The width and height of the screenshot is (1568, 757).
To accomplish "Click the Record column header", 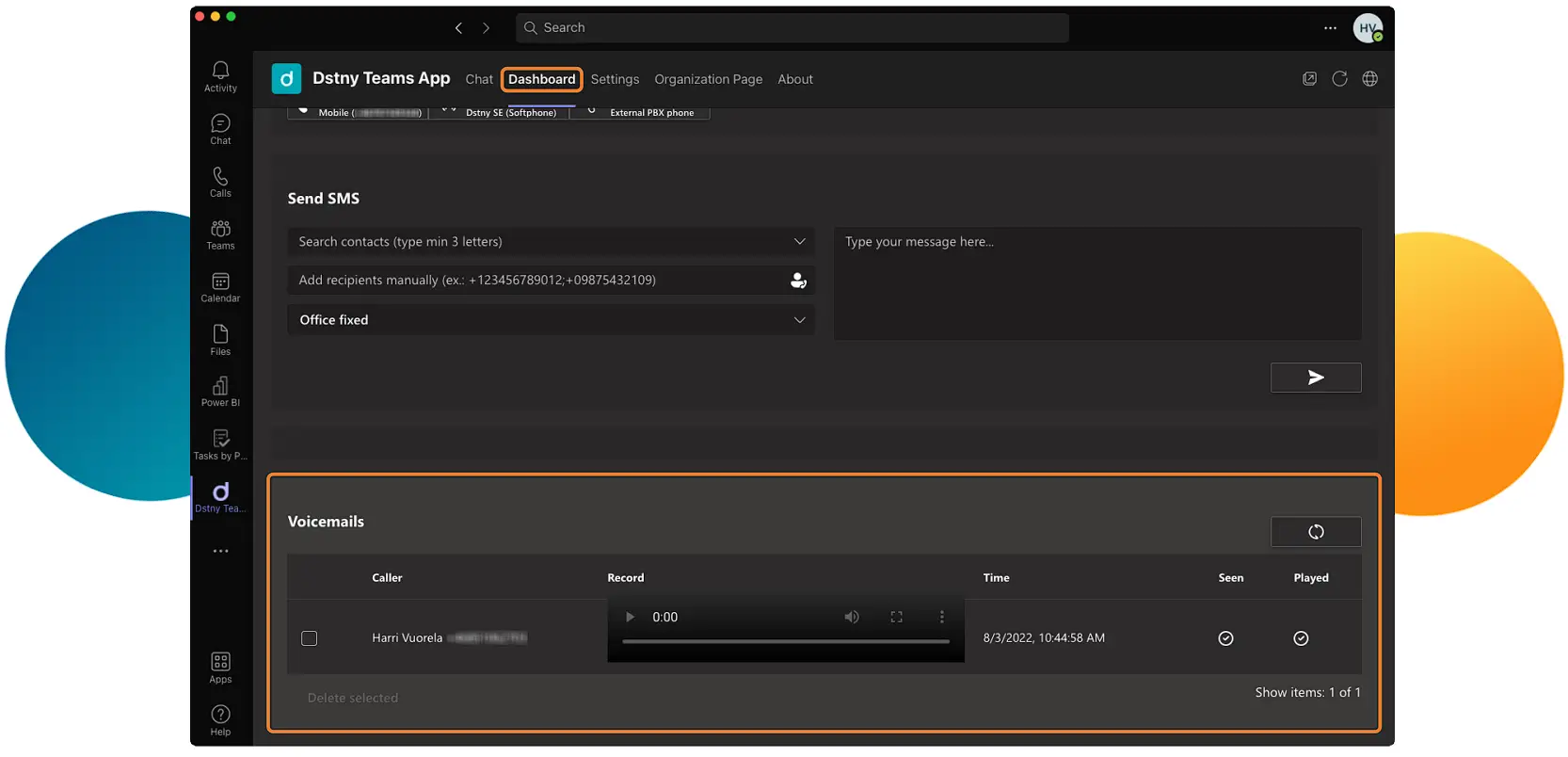I will (x=626, y=578).
